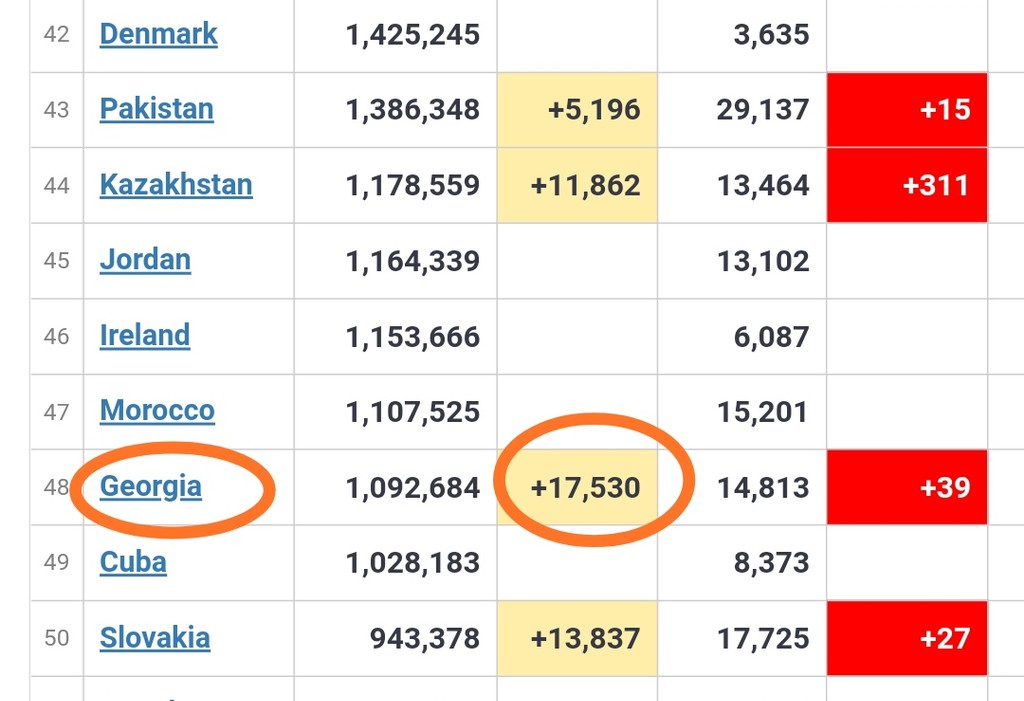Open the Morocco country link
This screenshot has height=701, width=1024.
[157, 411]
